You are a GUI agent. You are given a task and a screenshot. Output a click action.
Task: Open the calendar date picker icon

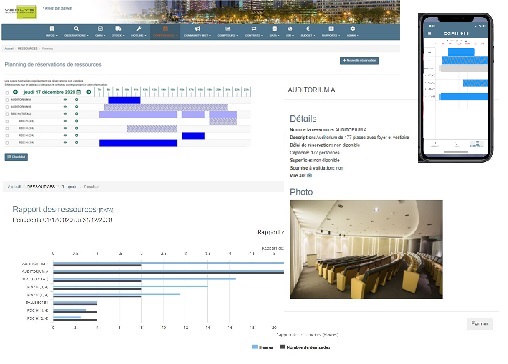[x=79, y=92]
